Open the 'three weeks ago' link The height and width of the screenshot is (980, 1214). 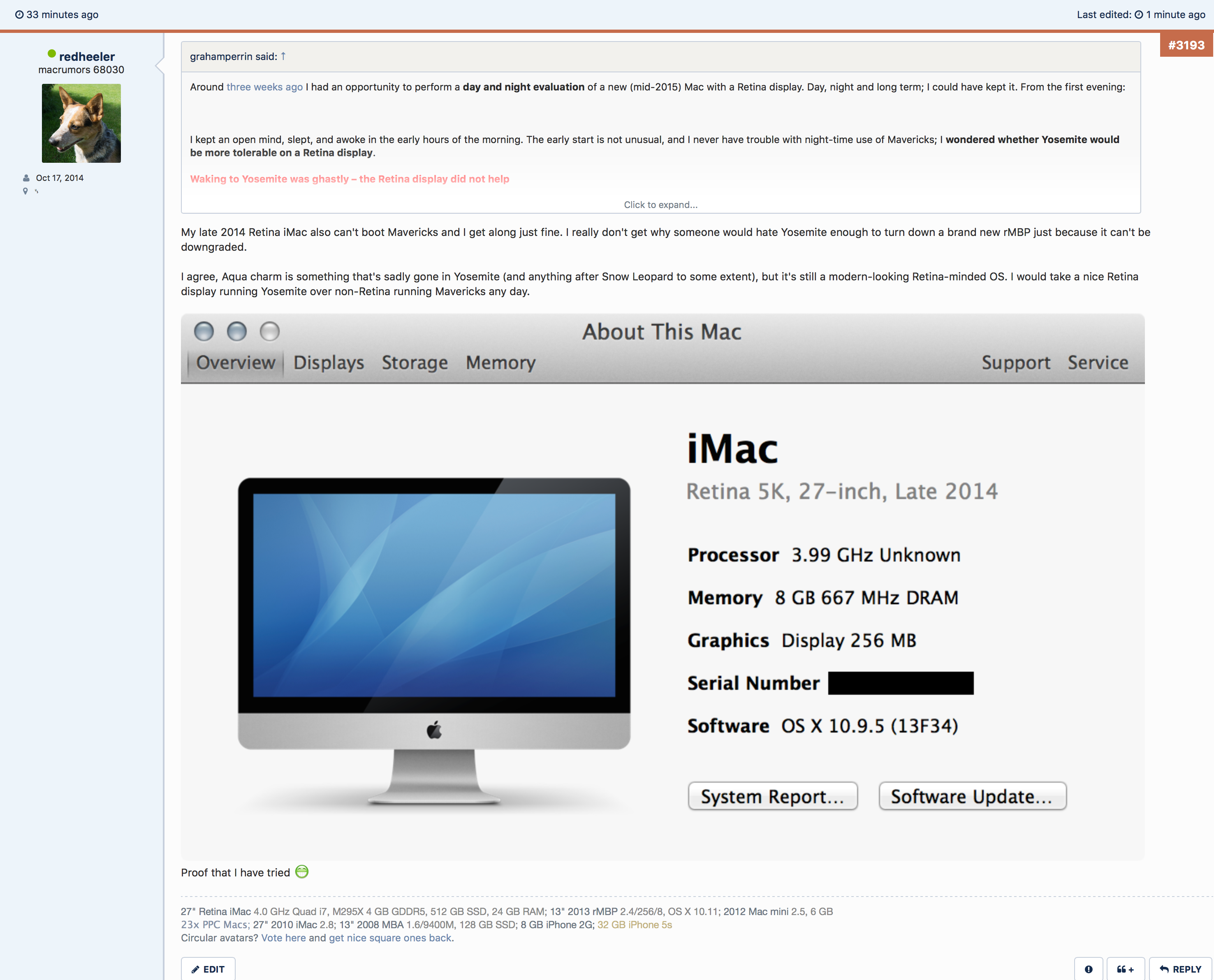tap(264, 87)
